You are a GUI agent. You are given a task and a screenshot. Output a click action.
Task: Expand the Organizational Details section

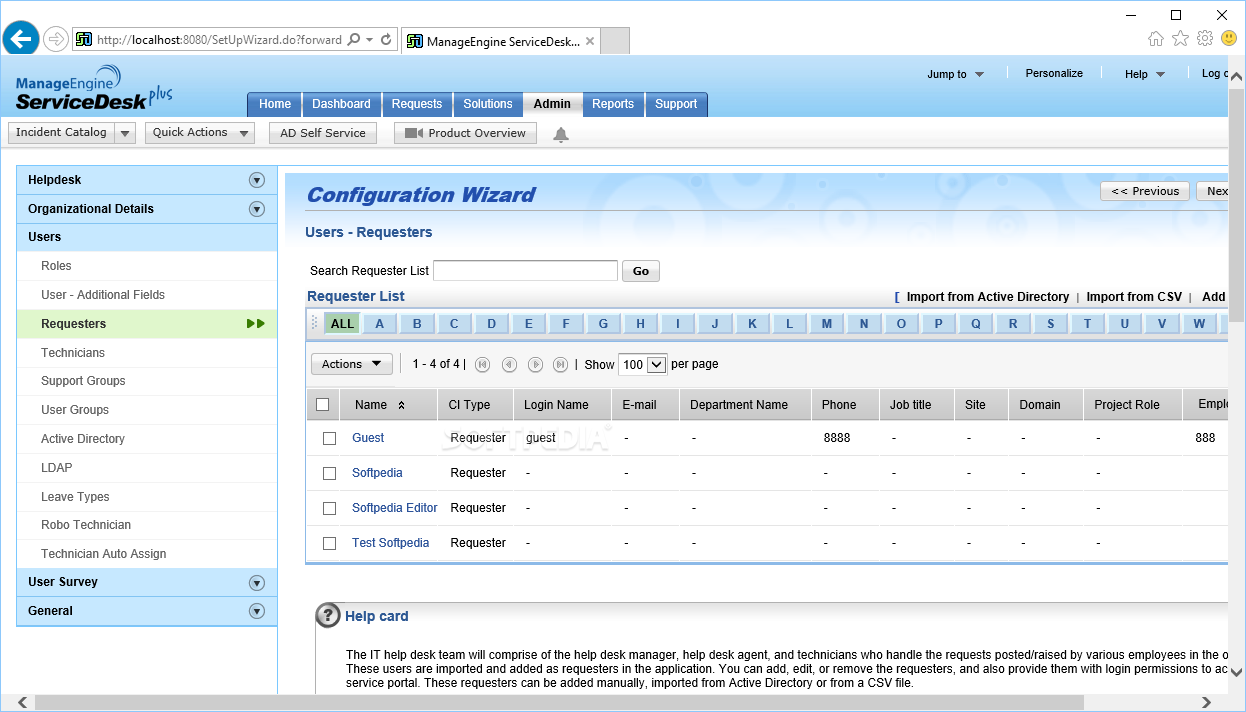coord(257,209)
